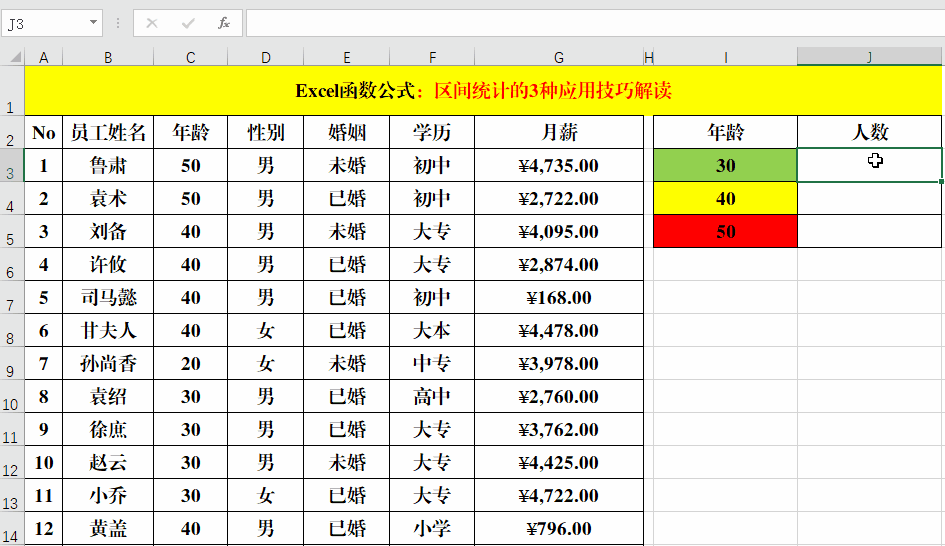
Task: Click salary cell ¥4,735.00
Action: [x=559, y=165]
